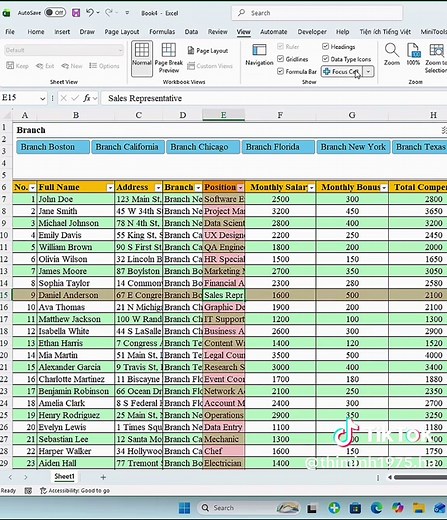
Task: Create New sheet view
Action: 72,66
